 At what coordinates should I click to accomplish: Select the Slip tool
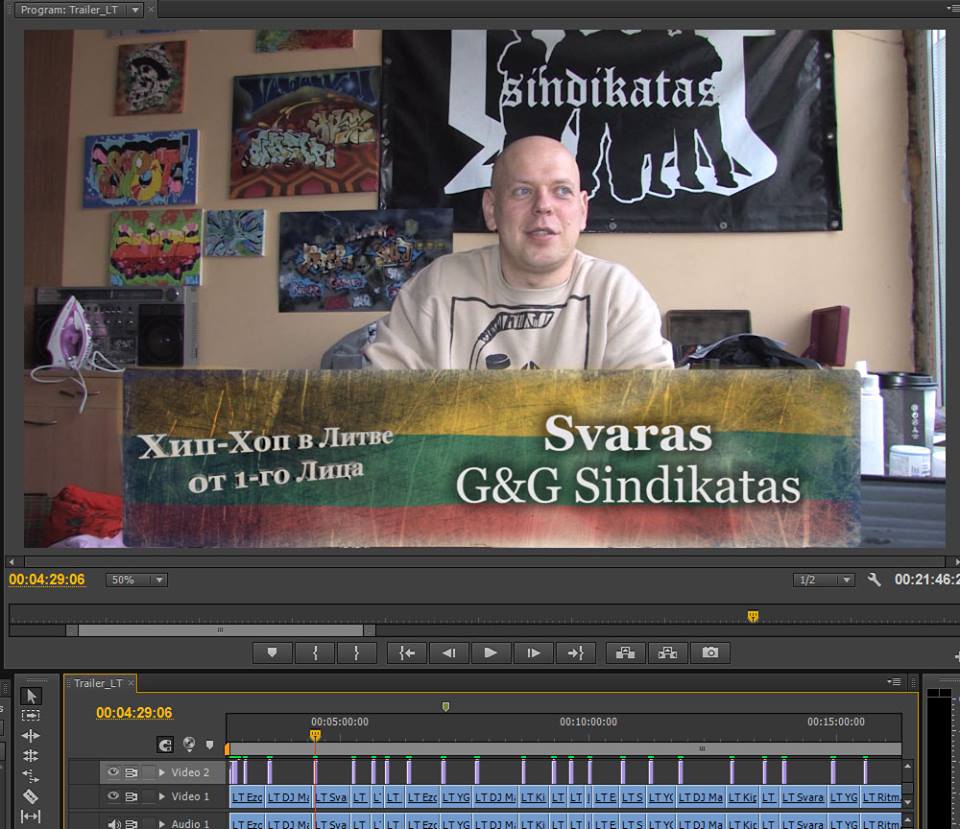coord(31,816)
